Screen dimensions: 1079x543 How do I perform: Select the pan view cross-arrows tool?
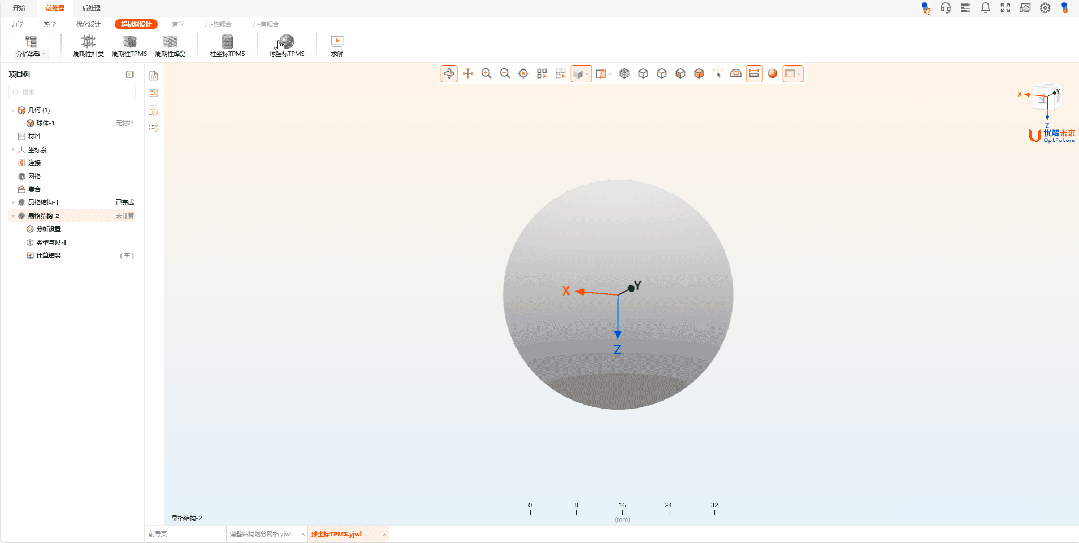click(x=467, y=73)
